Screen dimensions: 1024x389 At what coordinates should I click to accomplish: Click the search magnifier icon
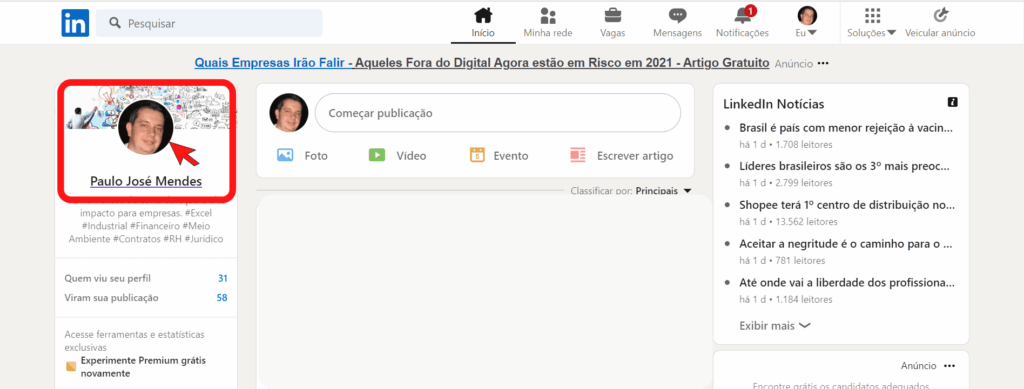[x=115, y=23]
